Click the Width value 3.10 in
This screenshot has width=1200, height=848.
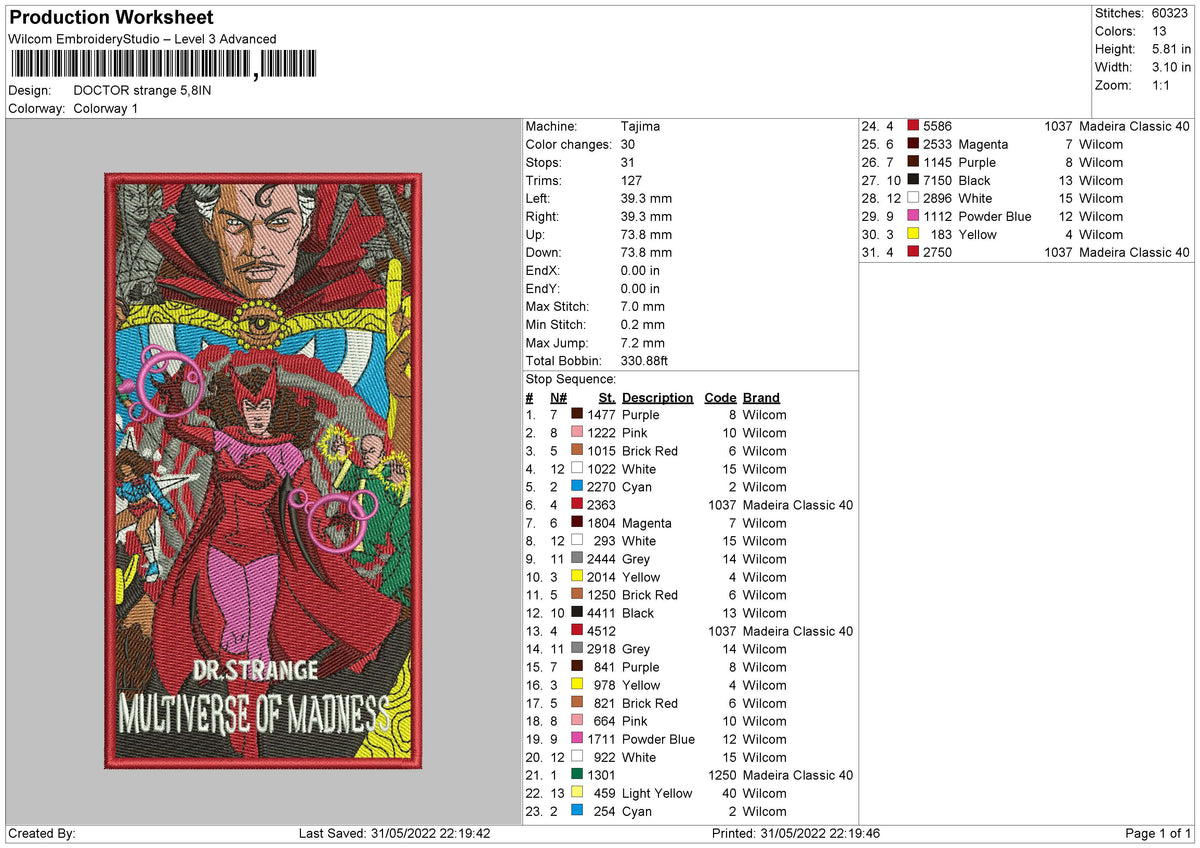[x=1172, y=67]
